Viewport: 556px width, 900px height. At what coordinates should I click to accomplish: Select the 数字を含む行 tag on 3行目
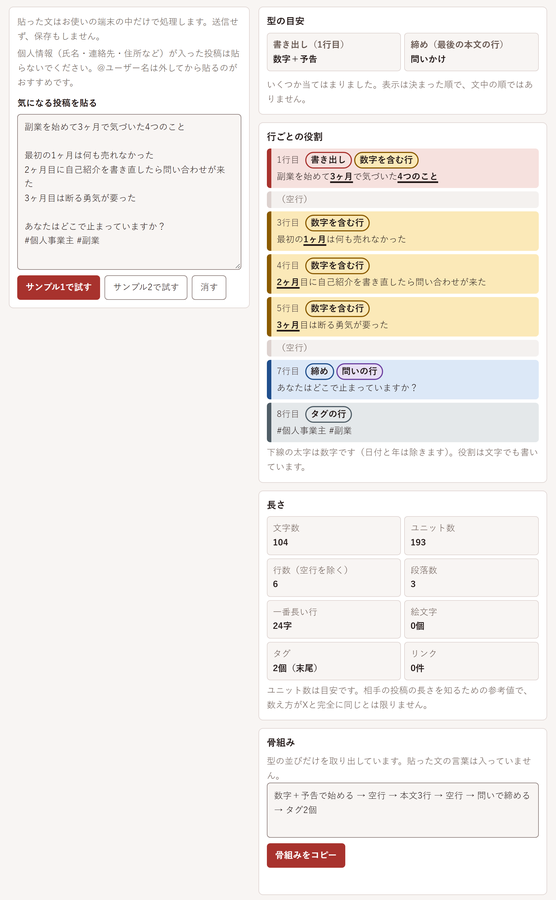tap(337, 223)
